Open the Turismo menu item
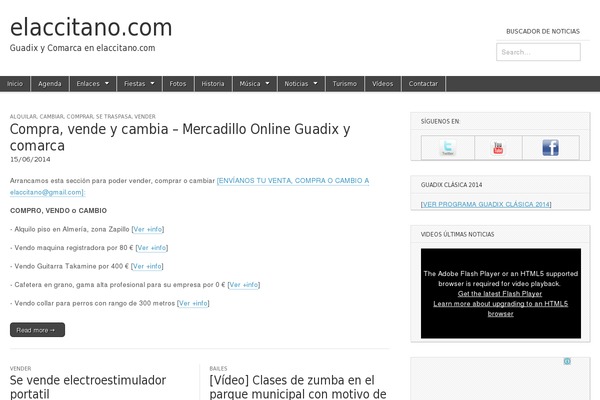This screenshot has width=600, height=400. point(344,83)
